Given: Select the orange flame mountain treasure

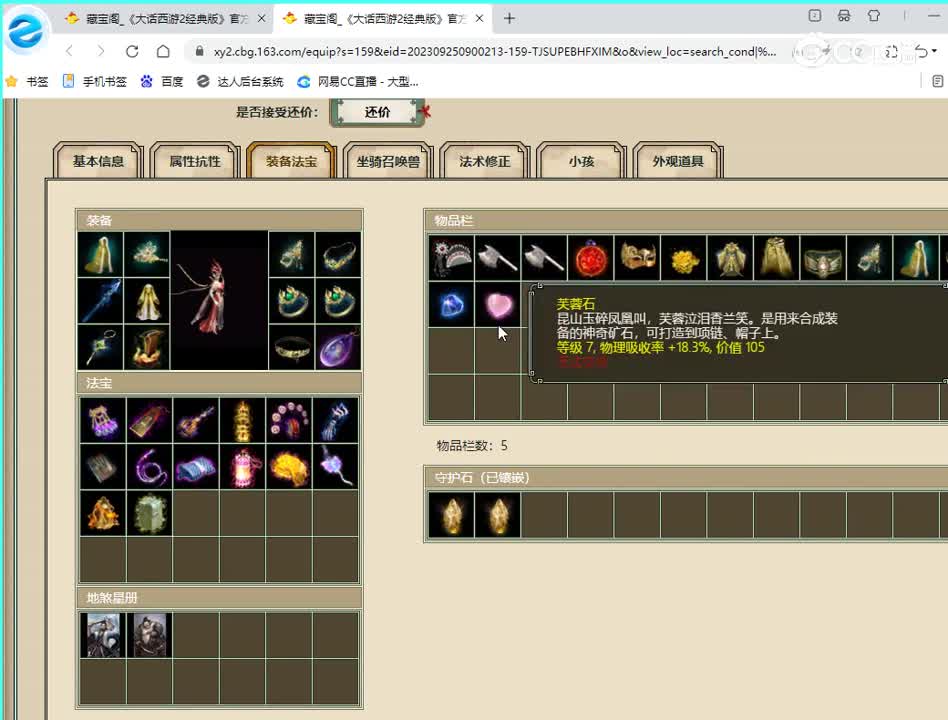Looking at the screenshot, I should coord(103,513).
